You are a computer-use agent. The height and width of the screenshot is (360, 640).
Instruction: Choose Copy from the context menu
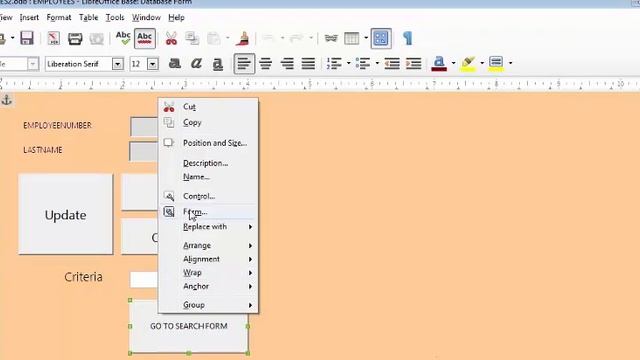coord(208,122)
